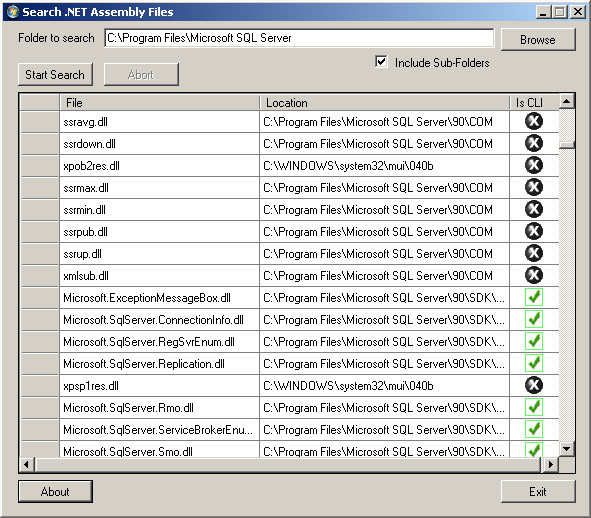Click location cell of Microsoft.SqlServer.Rmo.dll row
The image size is (591, 518).
point(384,407)
